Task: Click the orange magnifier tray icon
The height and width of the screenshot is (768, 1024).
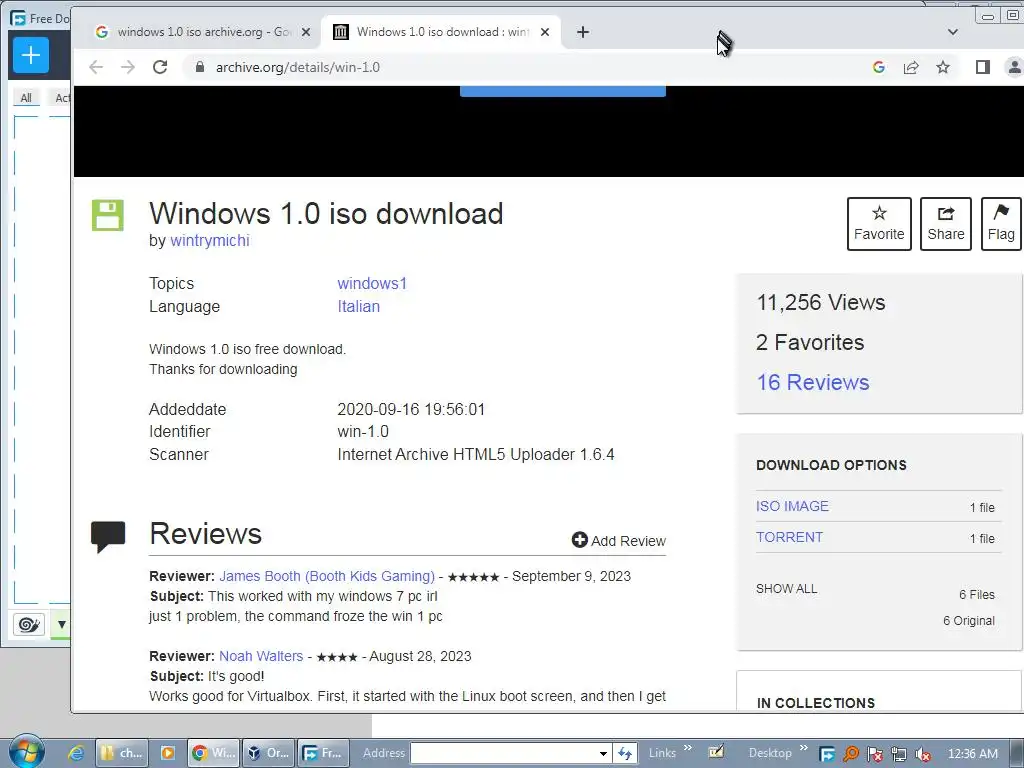Action: [851, 754]
